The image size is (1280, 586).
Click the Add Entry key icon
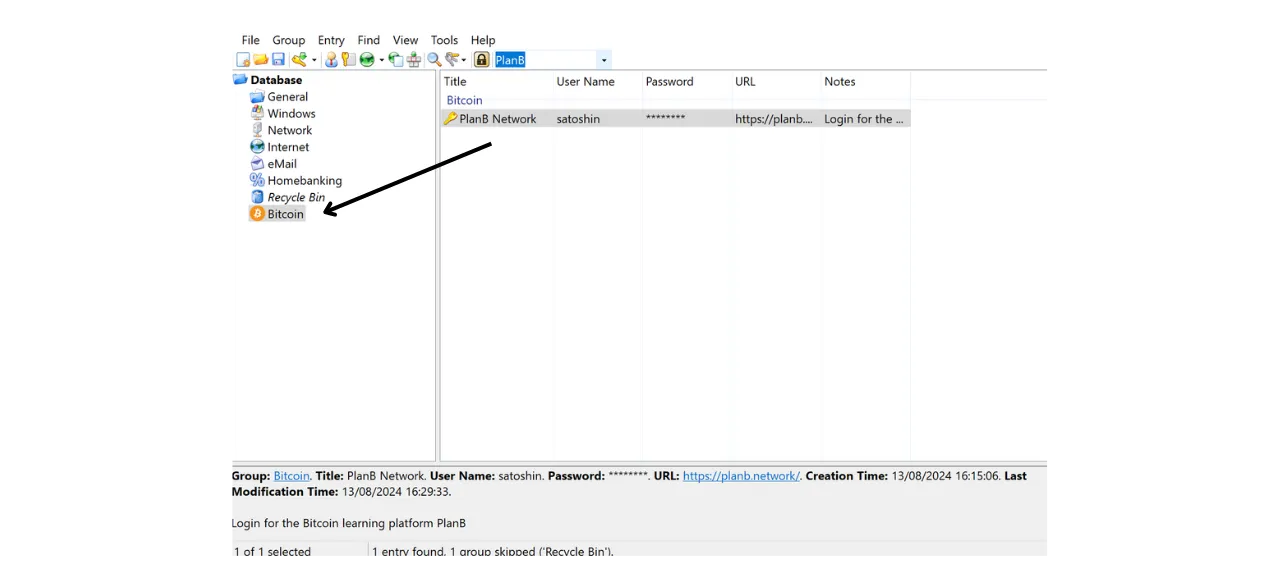pyautogui.click(x=300, y=60)
